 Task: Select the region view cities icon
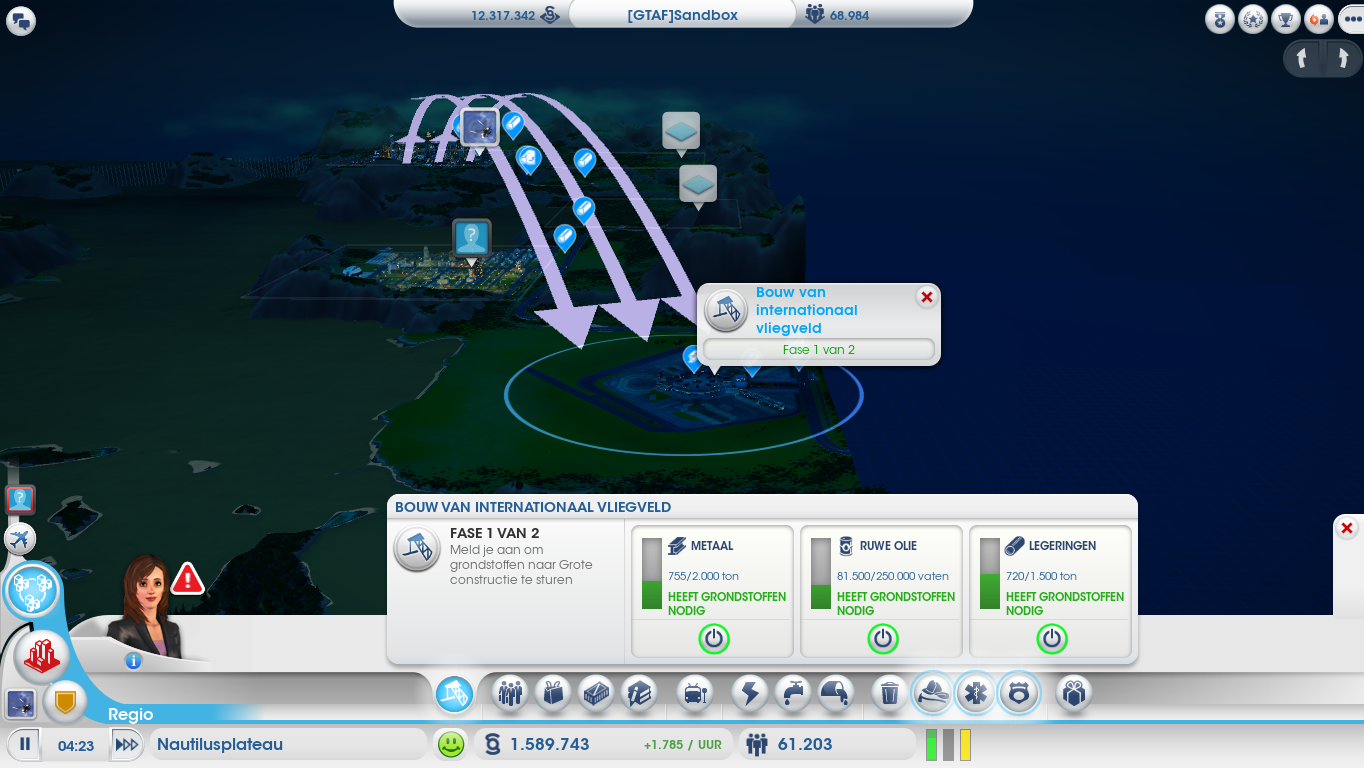coord(32,591)
